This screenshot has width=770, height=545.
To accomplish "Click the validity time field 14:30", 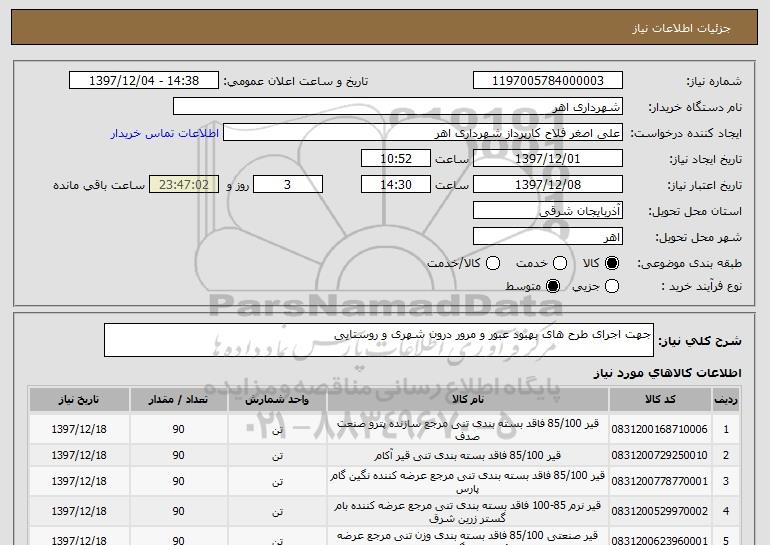I will click(x=396, y=185).
